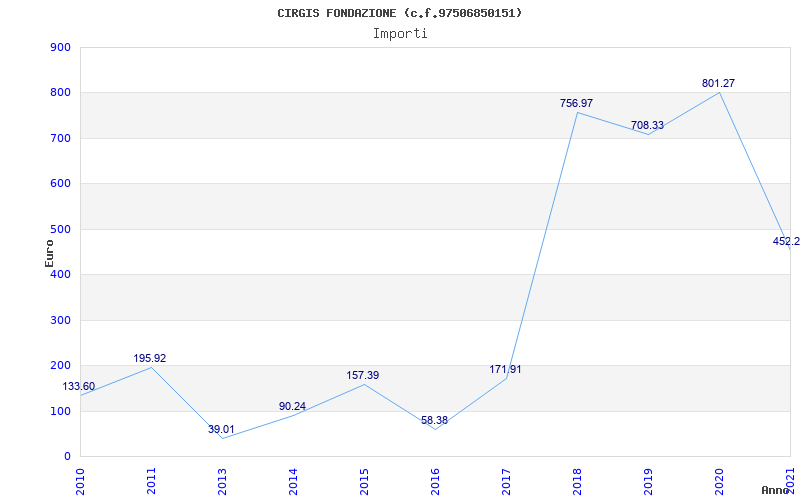Image resolution: width=800 pixels, height=500 pixels.
Task: Select the 2018 year tick label
Action: coord(577,478)
